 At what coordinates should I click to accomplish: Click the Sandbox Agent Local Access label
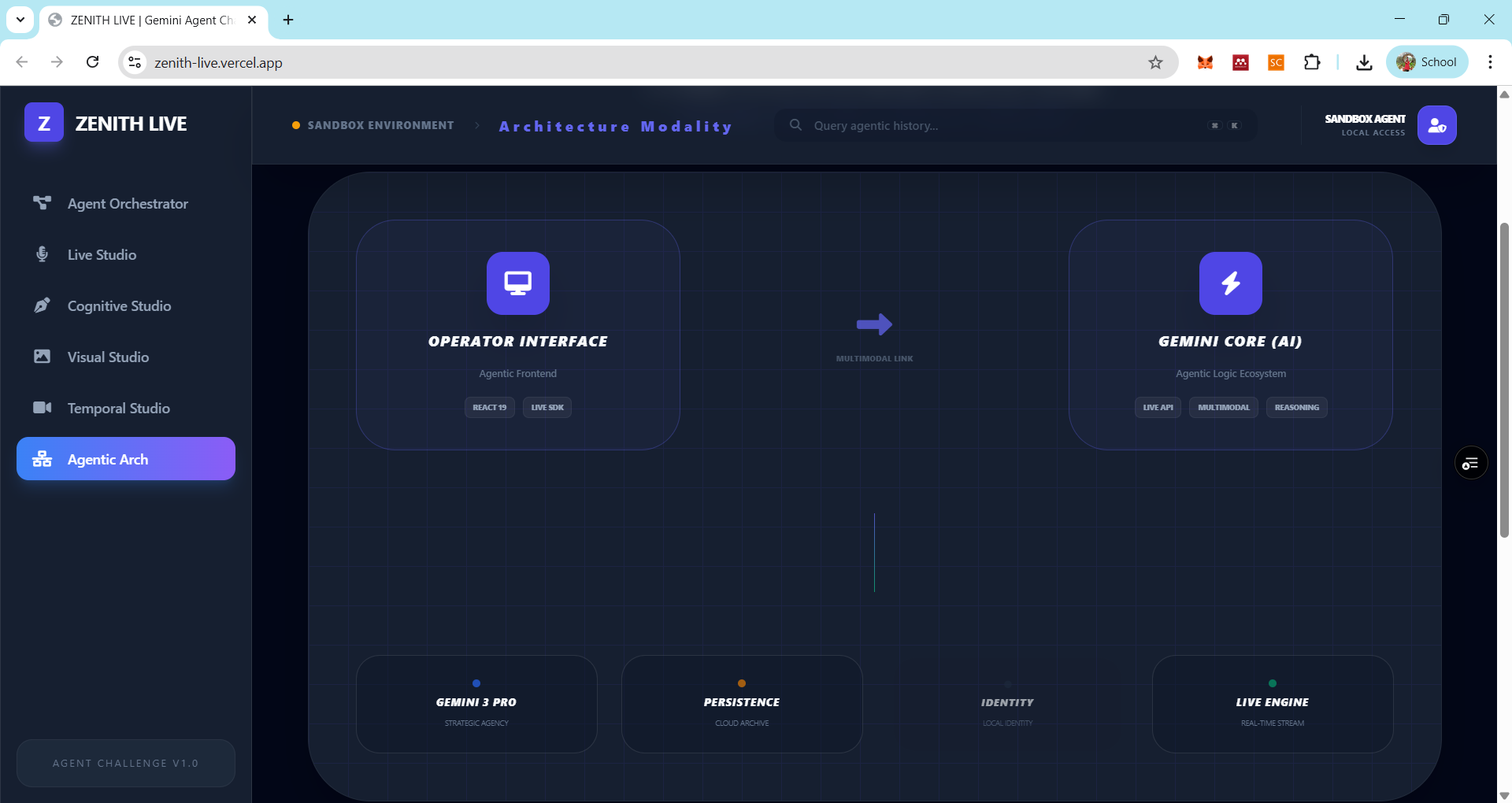(x=1366, y=125)
